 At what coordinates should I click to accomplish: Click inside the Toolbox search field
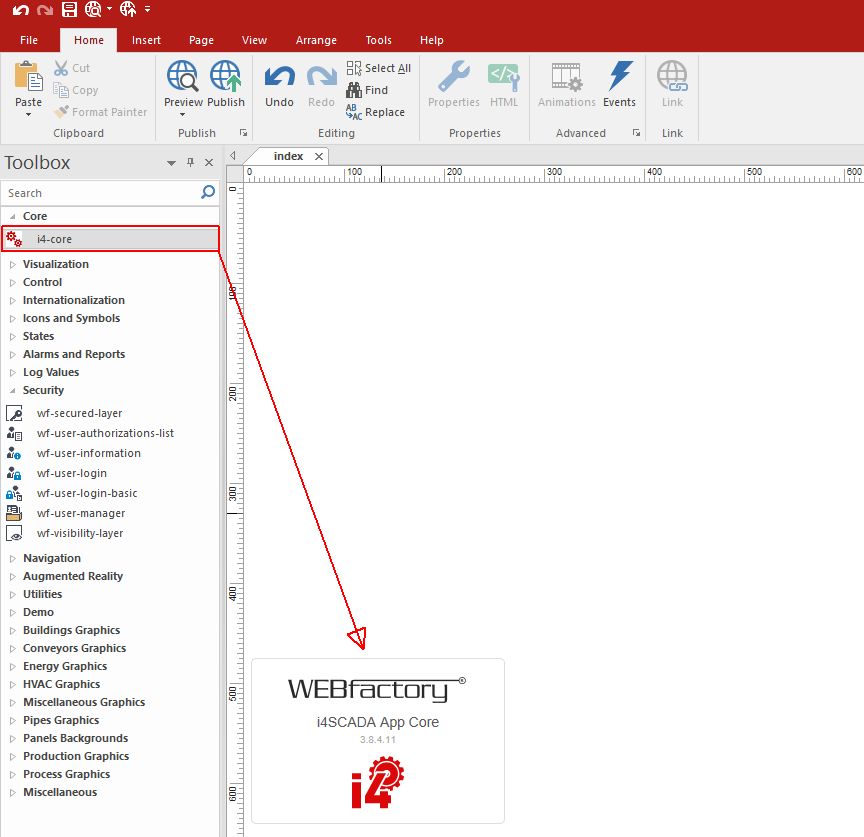[100, 192]
